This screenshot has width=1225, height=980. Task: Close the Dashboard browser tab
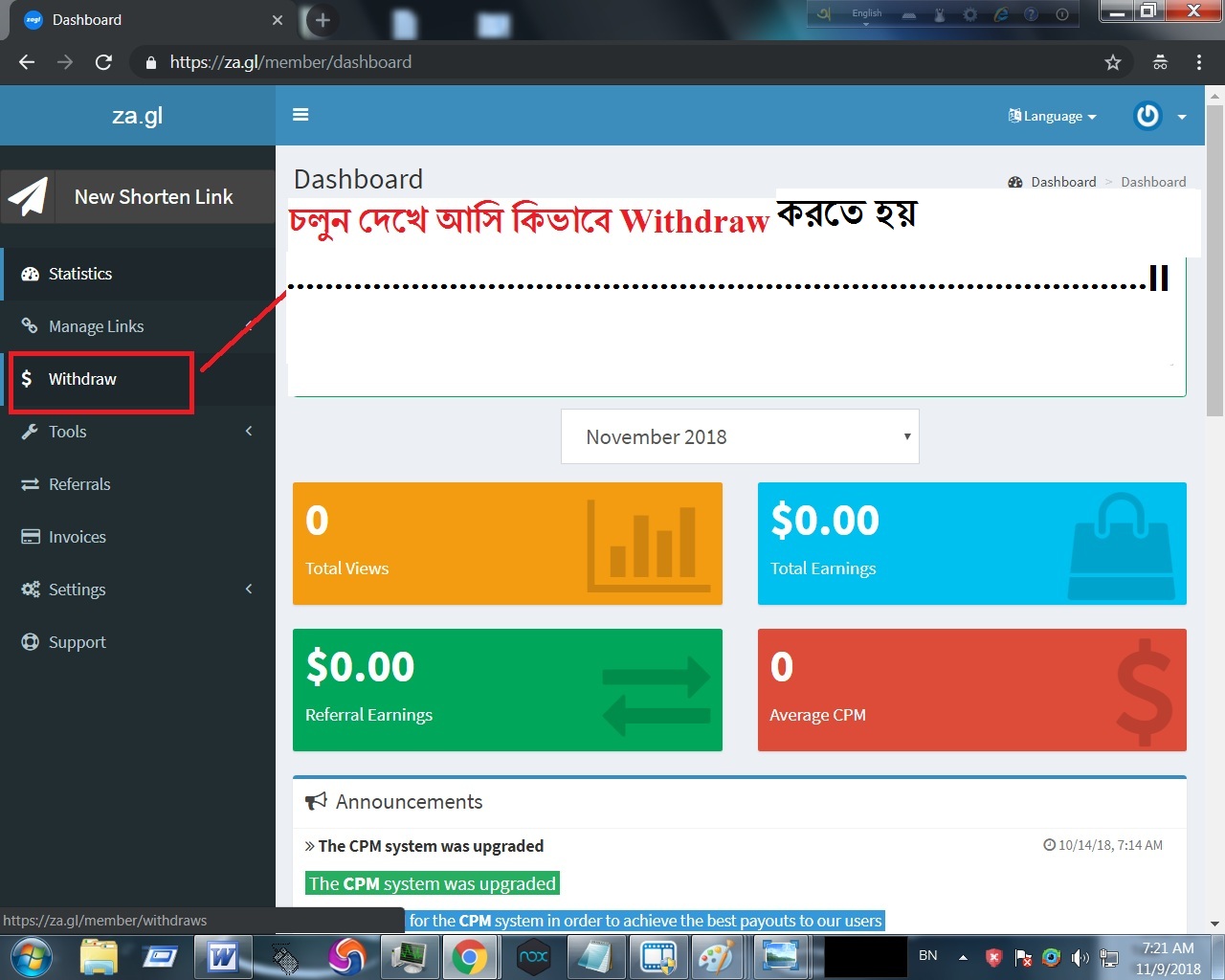pyautogui.click(x=278, y=20)
